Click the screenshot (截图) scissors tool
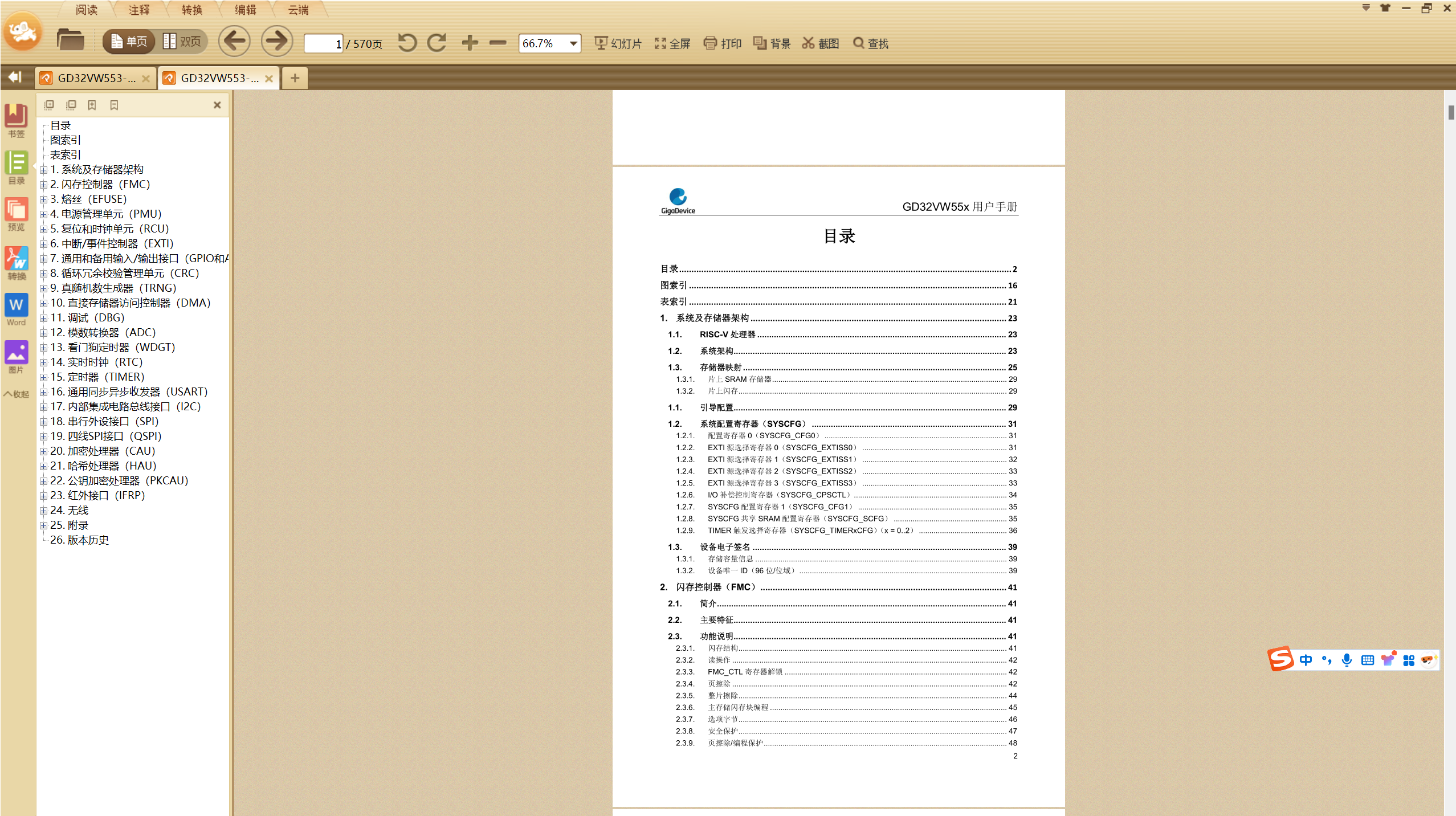This screenshot has width=1456, height=816. [x=820, y=43]
